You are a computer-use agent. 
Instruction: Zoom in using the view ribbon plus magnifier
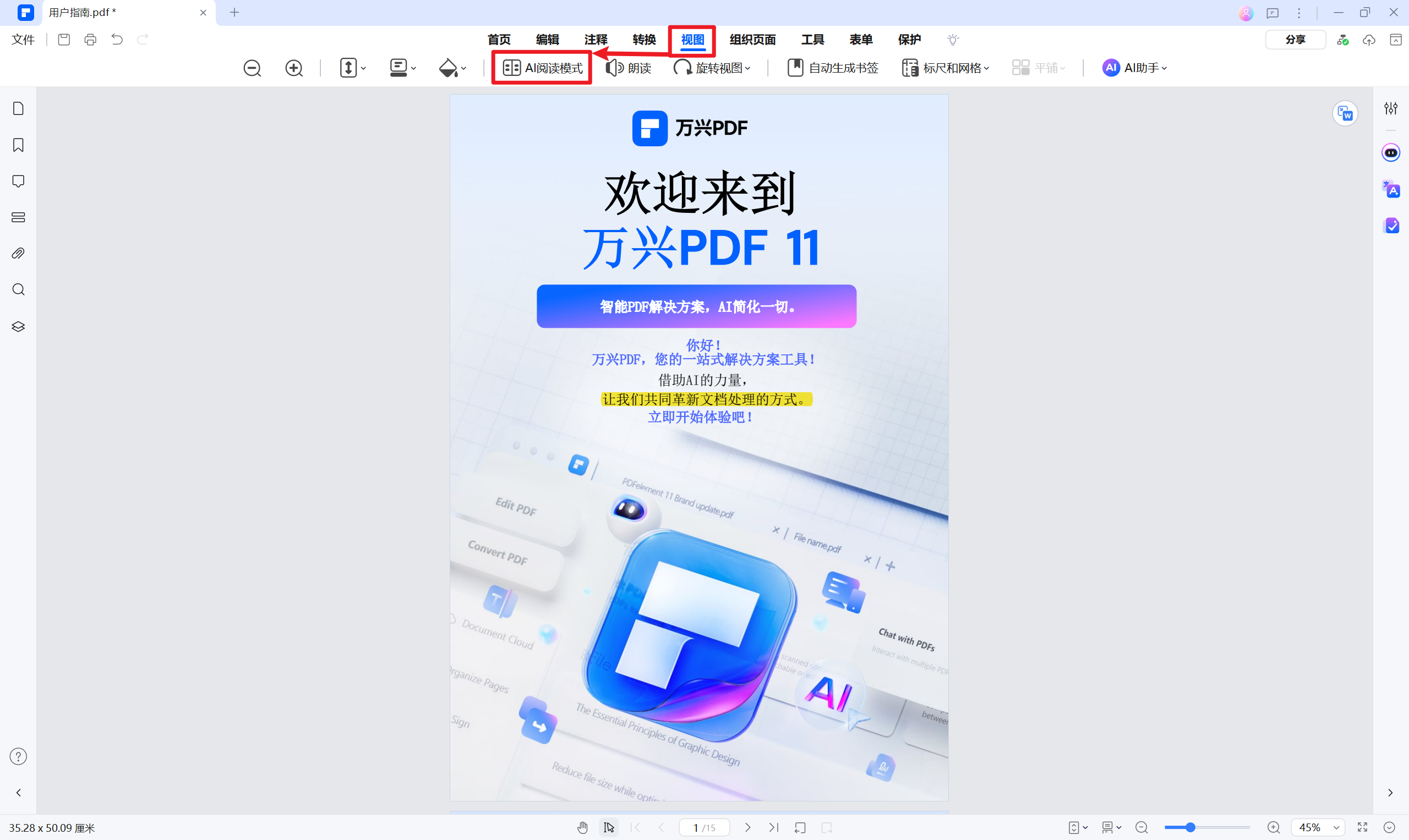click(294, 68)
